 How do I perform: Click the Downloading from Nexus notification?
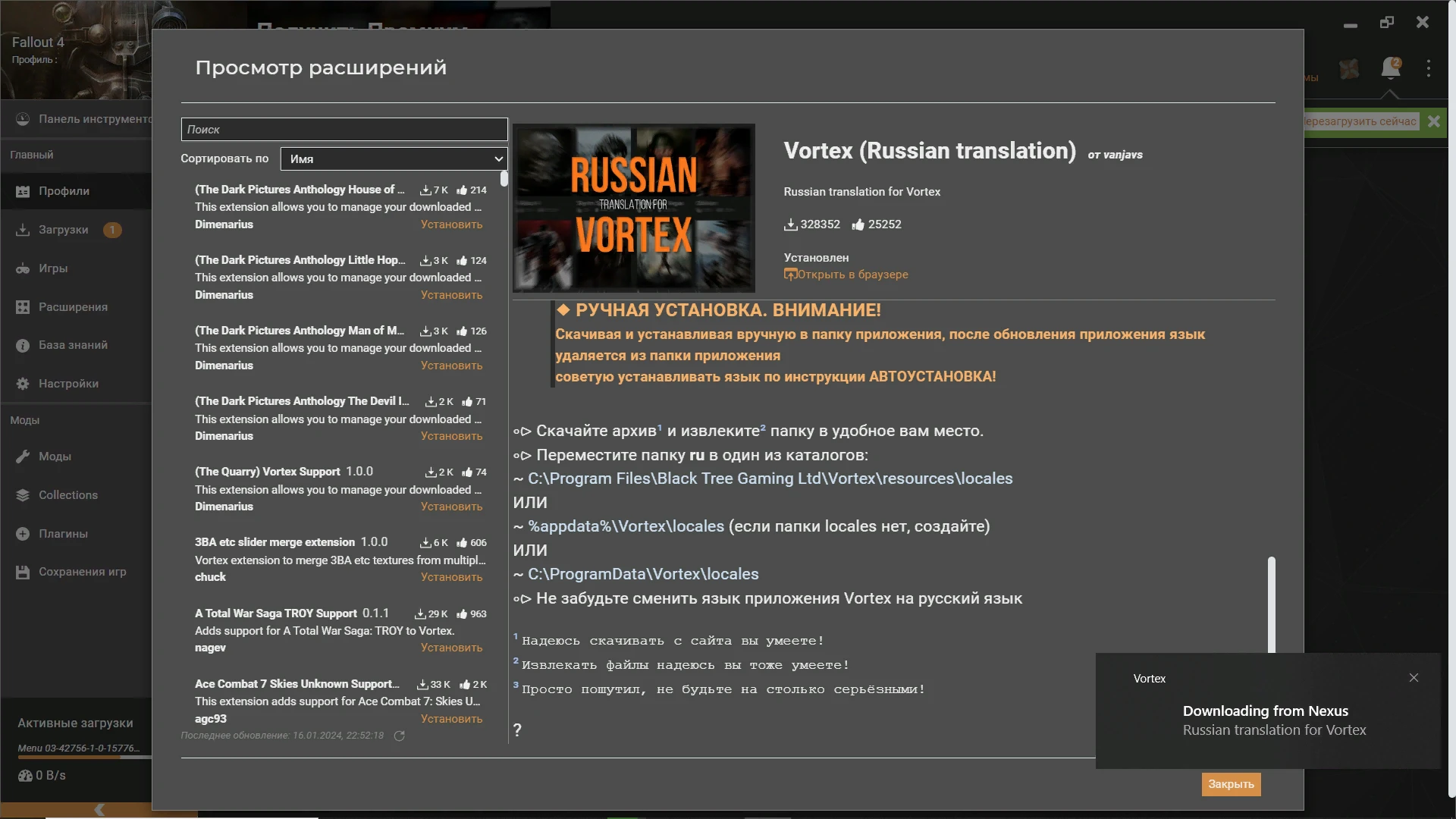(x=1268, y=711)
